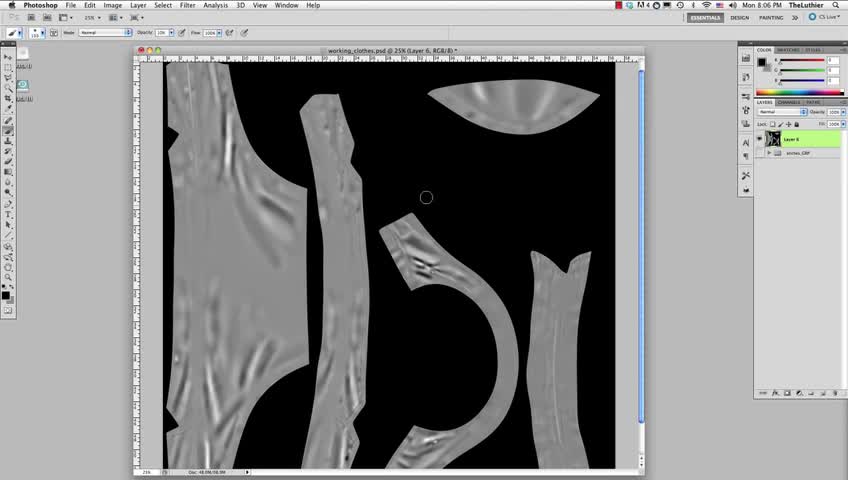Image resolution: width=848 pixels, height=480 pixels.
Task: Switch to the Essentials workspace
Action: (x=705, y=18)
